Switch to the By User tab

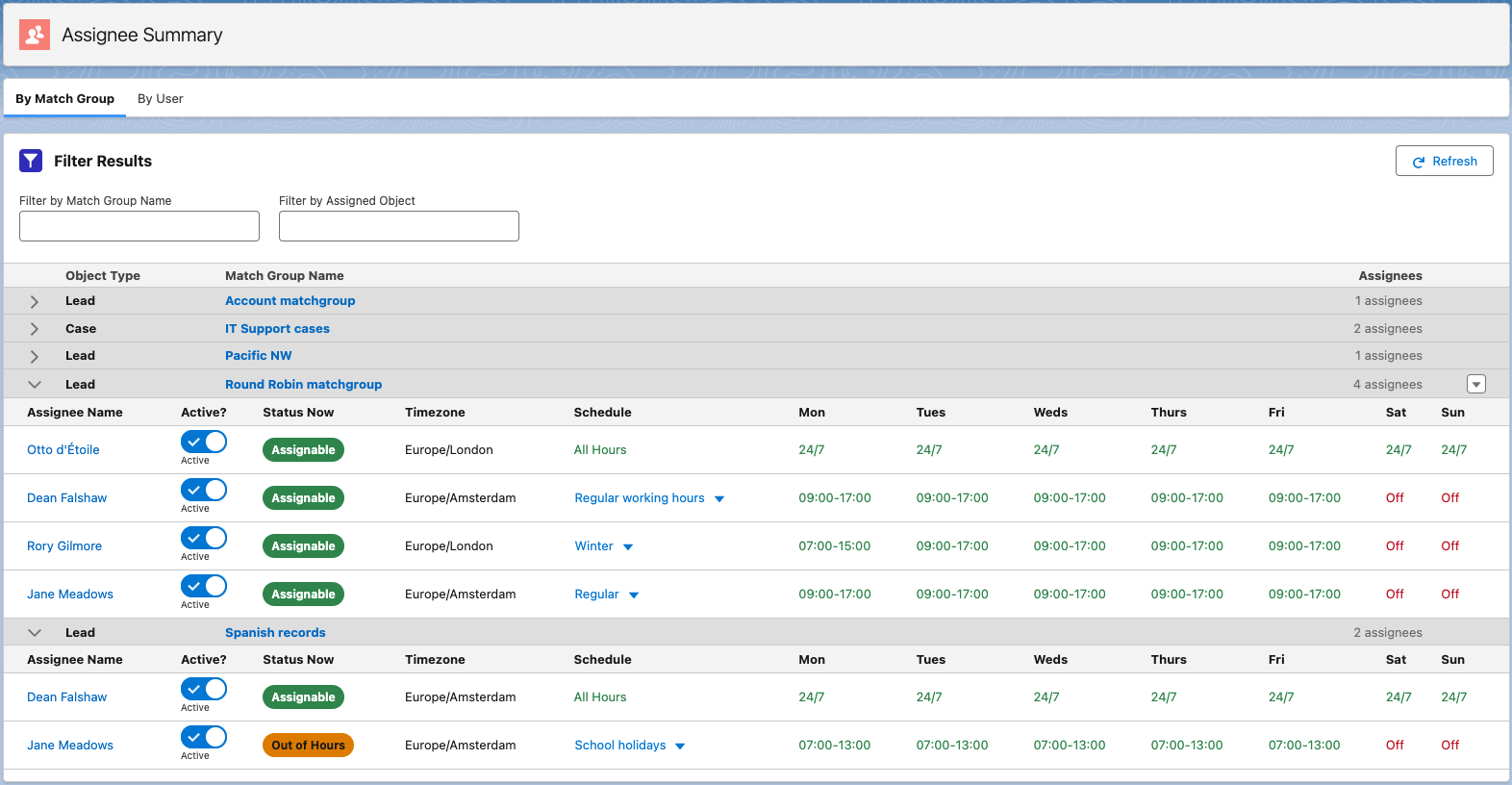click(160, 99)
